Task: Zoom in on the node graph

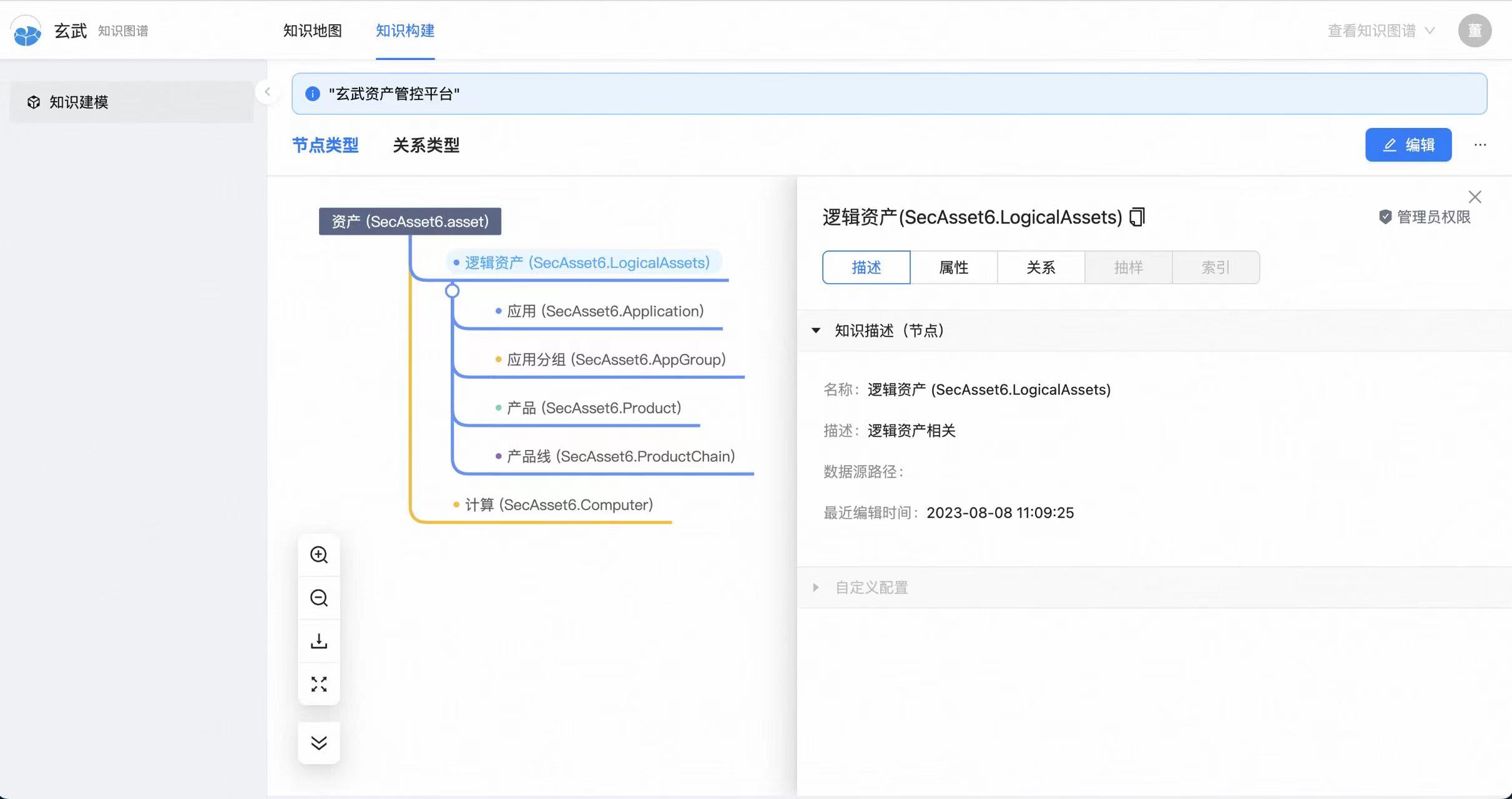Action: [x=319, y=555]
